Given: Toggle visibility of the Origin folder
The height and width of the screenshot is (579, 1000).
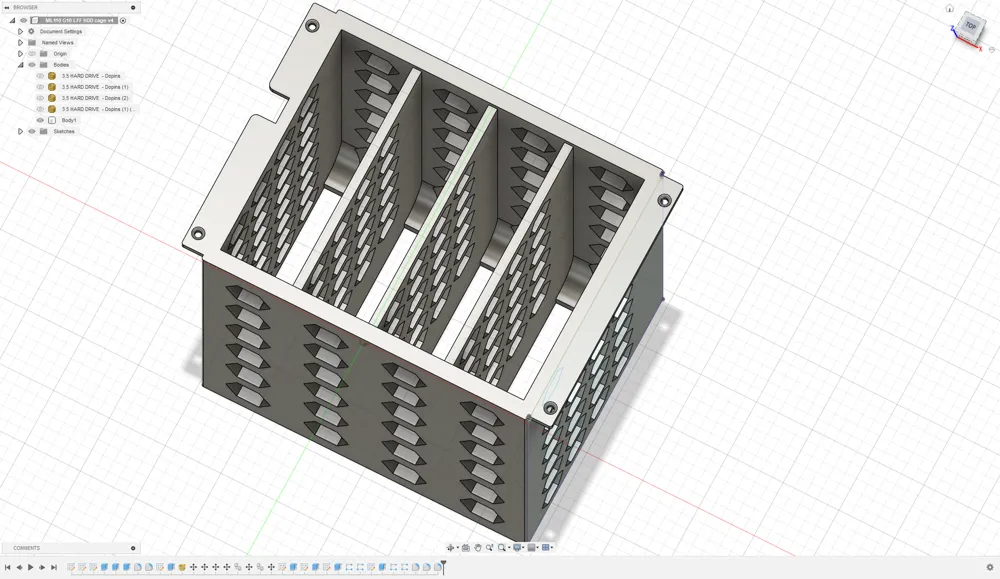Looking at the screenshot, I should pyautogui.click(x=32, y=54).
